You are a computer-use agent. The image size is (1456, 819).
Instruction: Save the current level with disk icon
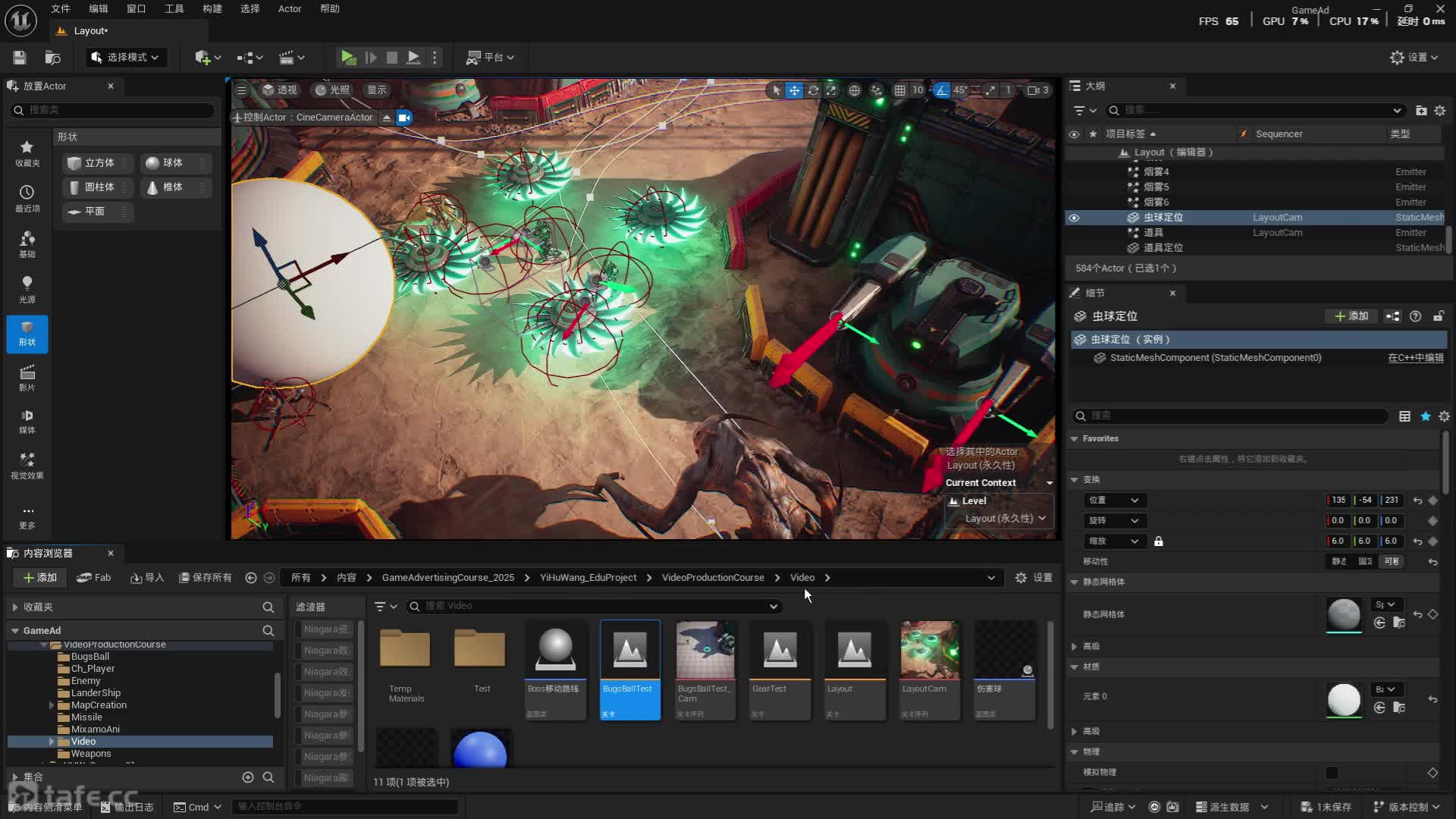click(x=20, y=58)
